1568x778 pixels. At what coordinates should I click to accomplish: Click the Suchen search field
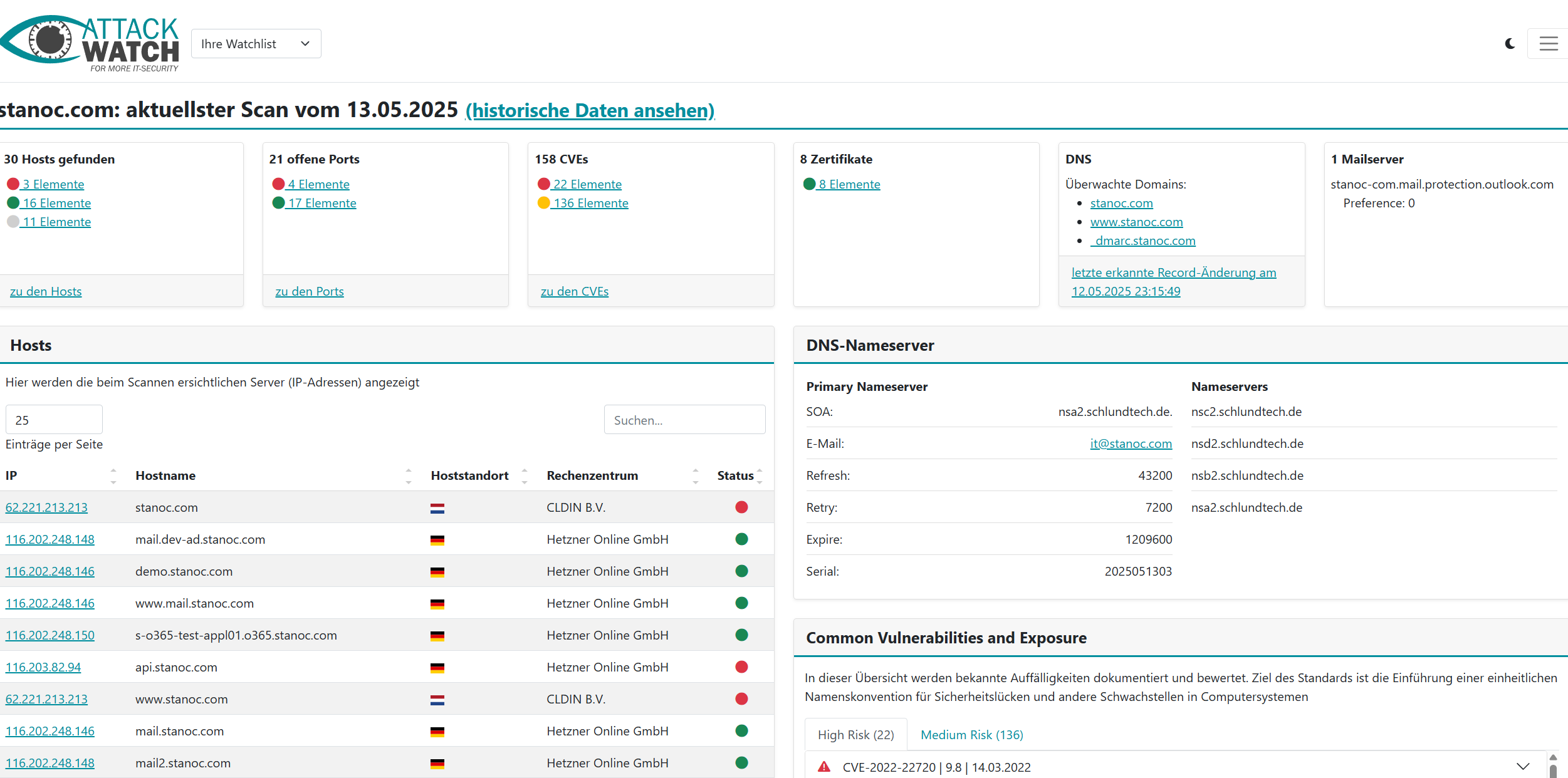pyautogui.click(x=684, y=420)
